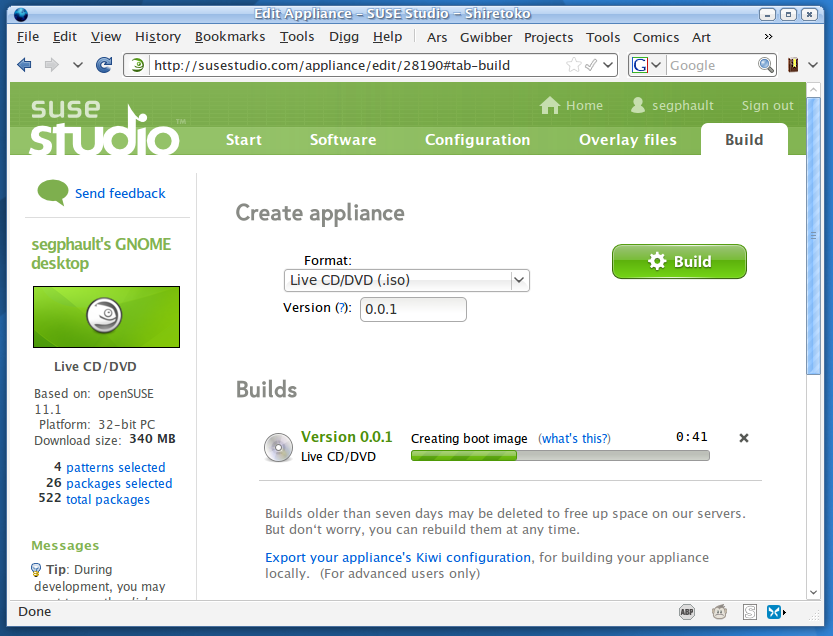Viewport: 833px width, 636px height.
Task: Open the History menu
Action: pyautogui.click(x=158, y=37)
